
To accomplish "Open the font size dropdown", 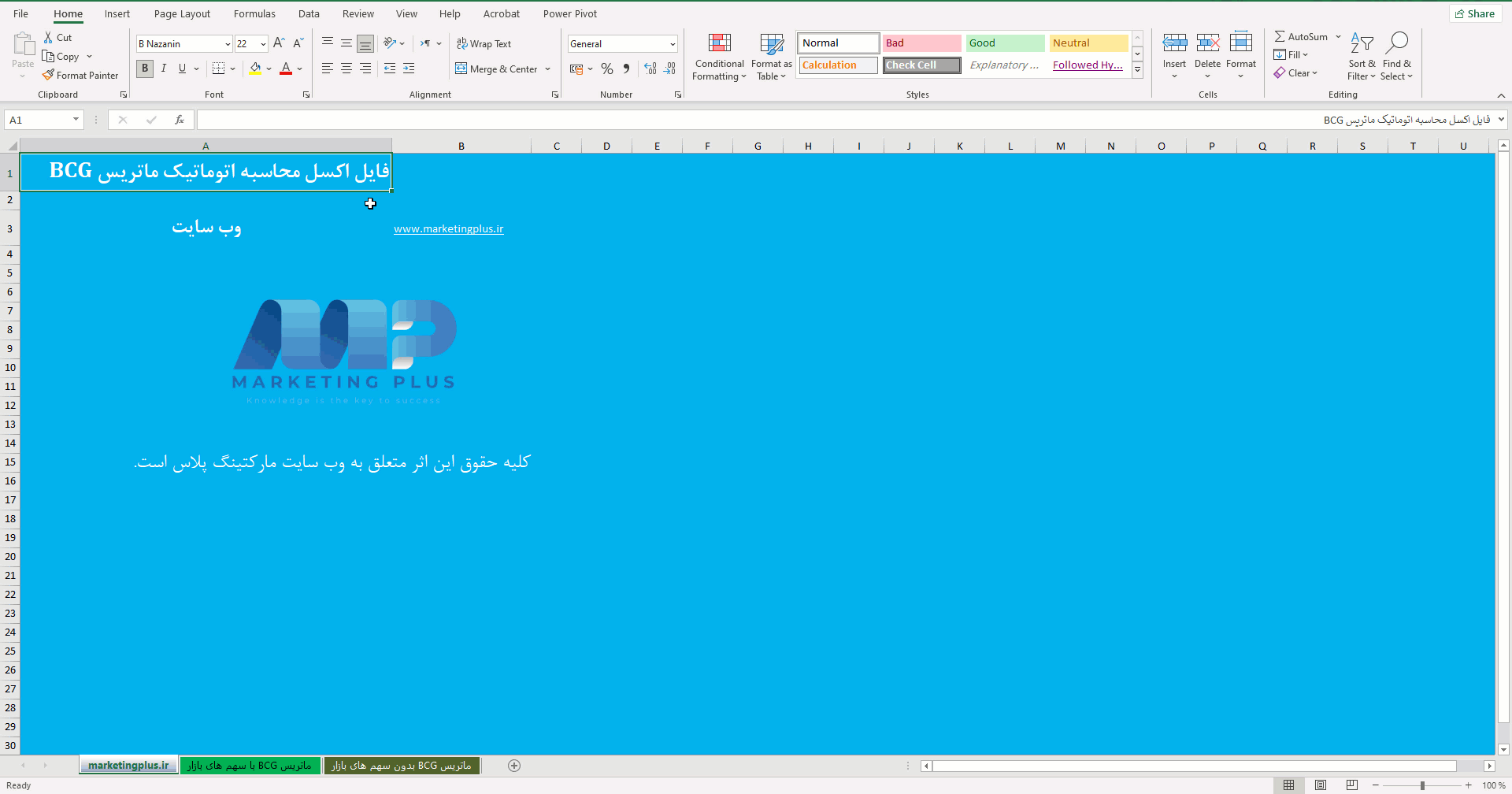I will [x=263, y=44].
